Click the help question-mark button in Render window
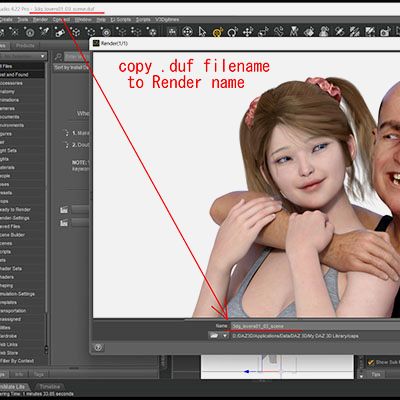This screenshot has width=400, height=400. [x=98, y=347]
